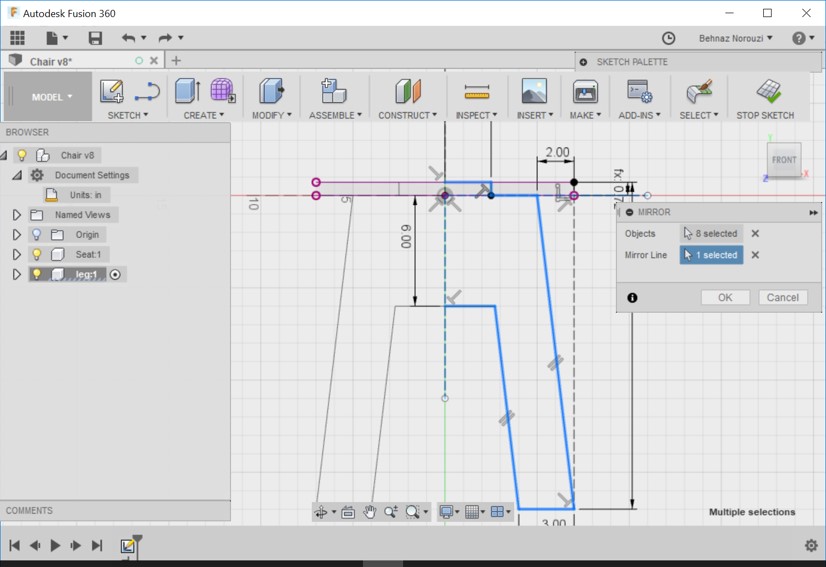Viewport: 826px width, 567px height.
Task: Select the Line sketch tool icon
Action: click(147, 91)
